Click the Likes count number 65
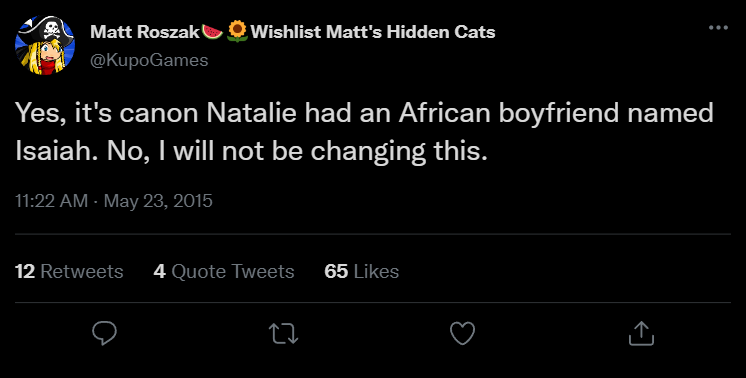Image resolution: width=746 pixels, height=378 pixels. (x=336, y=271)
